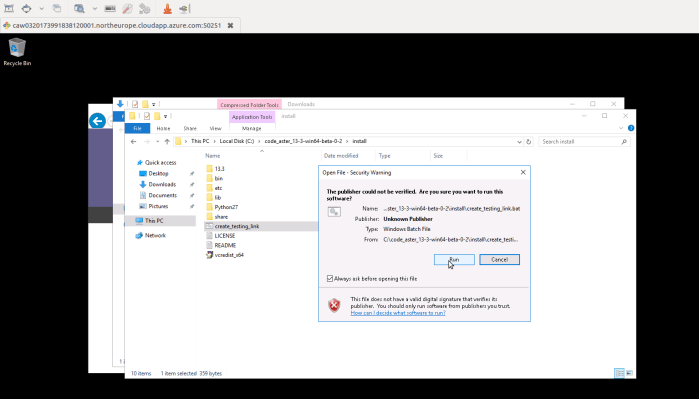699x399 pixels.
Task: Sort by Type column header
Action: click(x=384, y=156)
